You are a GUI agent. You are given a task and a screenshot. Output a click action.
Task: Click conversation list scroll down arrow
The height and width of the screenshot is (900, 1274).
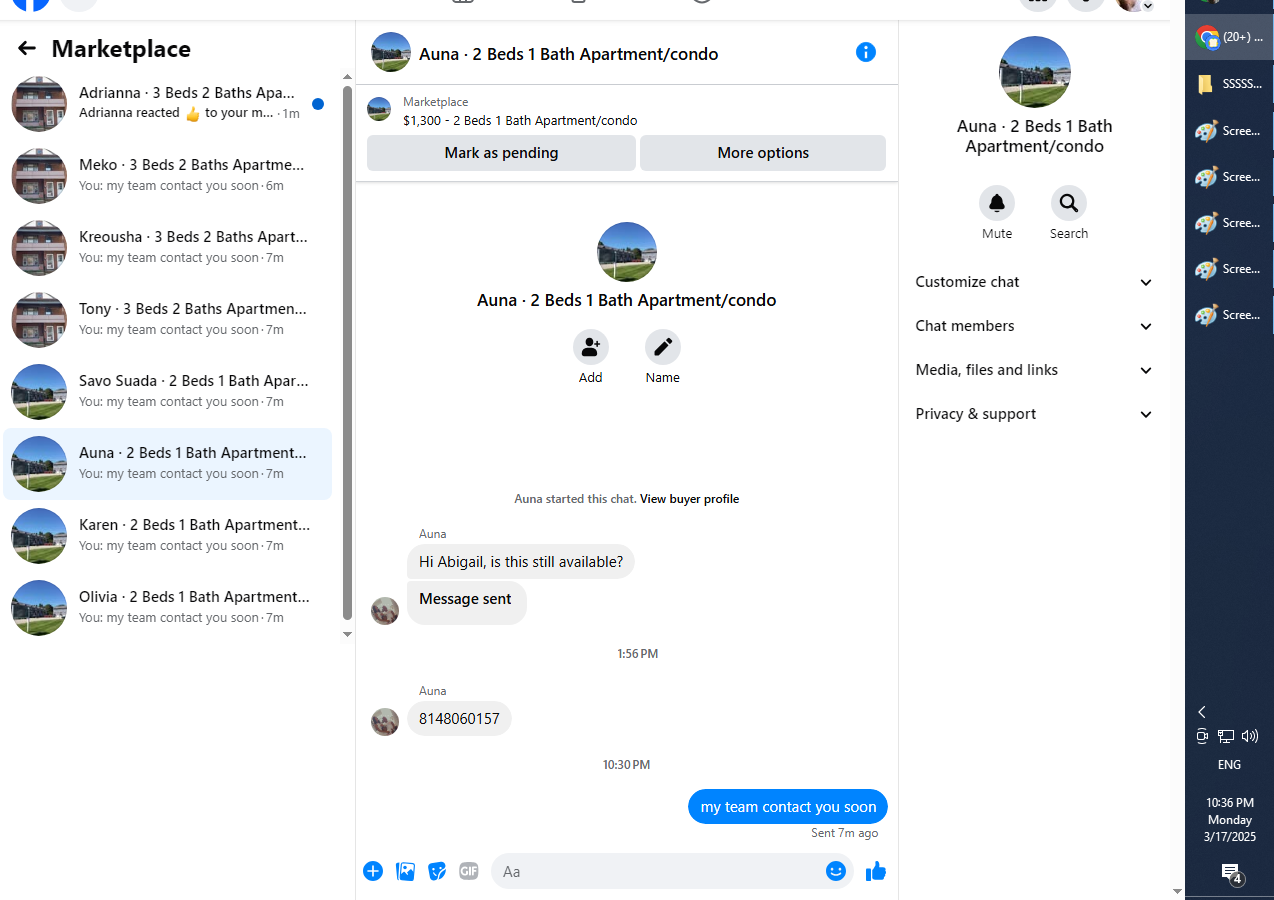(347, 634)
